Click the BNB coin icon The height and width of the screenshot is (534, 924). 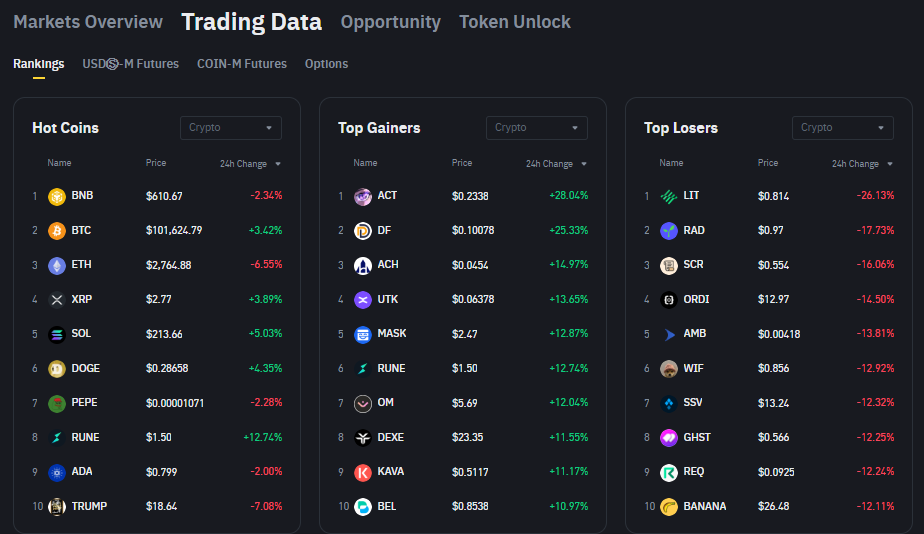pyautogui.click(x=57, y=196)
